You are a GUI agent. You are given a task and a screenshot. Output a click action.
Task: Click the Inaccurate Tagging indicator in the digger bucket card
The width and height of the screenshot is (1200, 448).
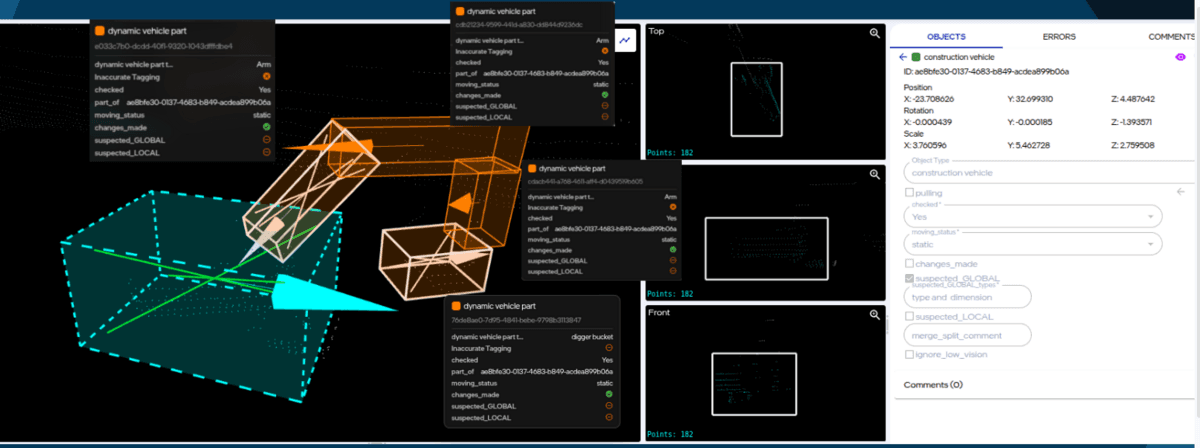pos(609,348)
